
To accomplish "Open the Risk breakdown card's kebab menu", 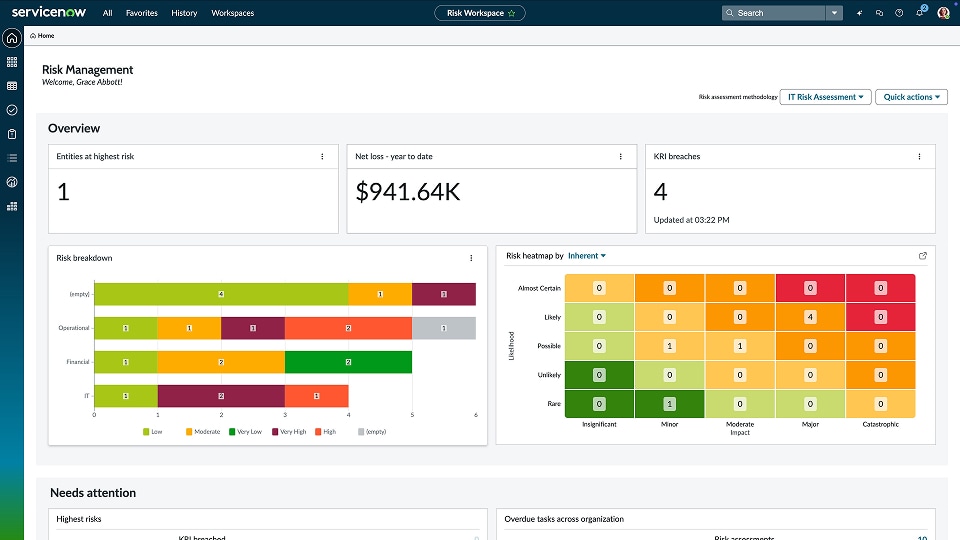I will 471,258.
